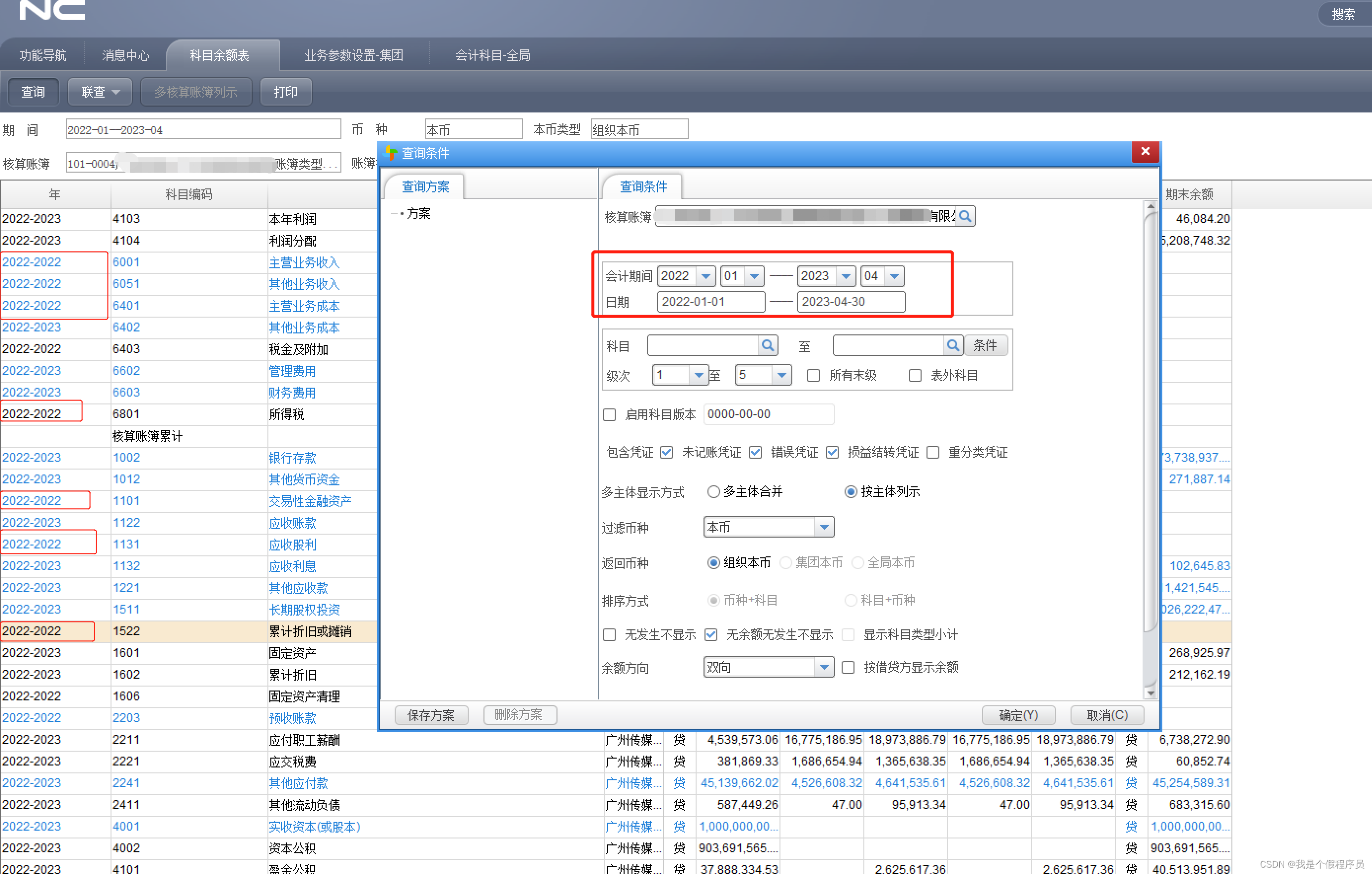Toggle 表外科目 checkbox
Screen dimensions: 1372x874
point(915,375)
